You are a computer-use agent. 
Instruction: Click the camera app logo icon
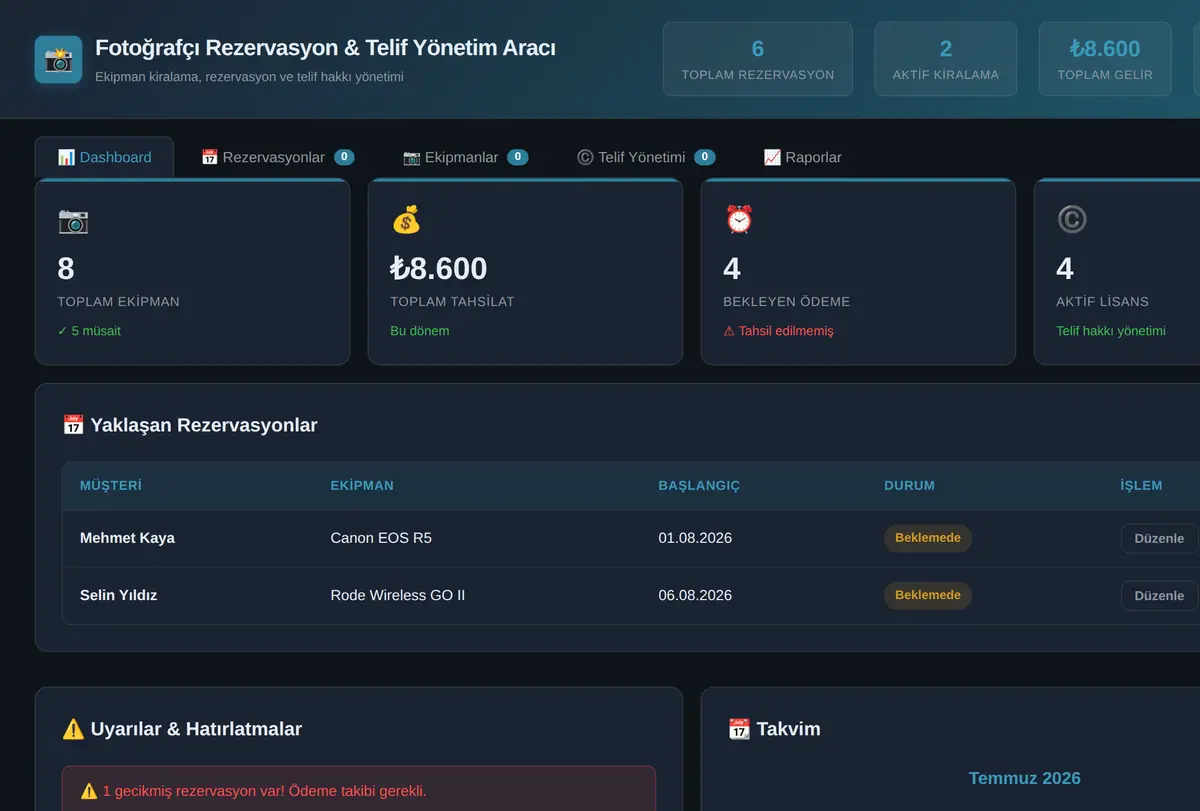(x=58, y=59)
